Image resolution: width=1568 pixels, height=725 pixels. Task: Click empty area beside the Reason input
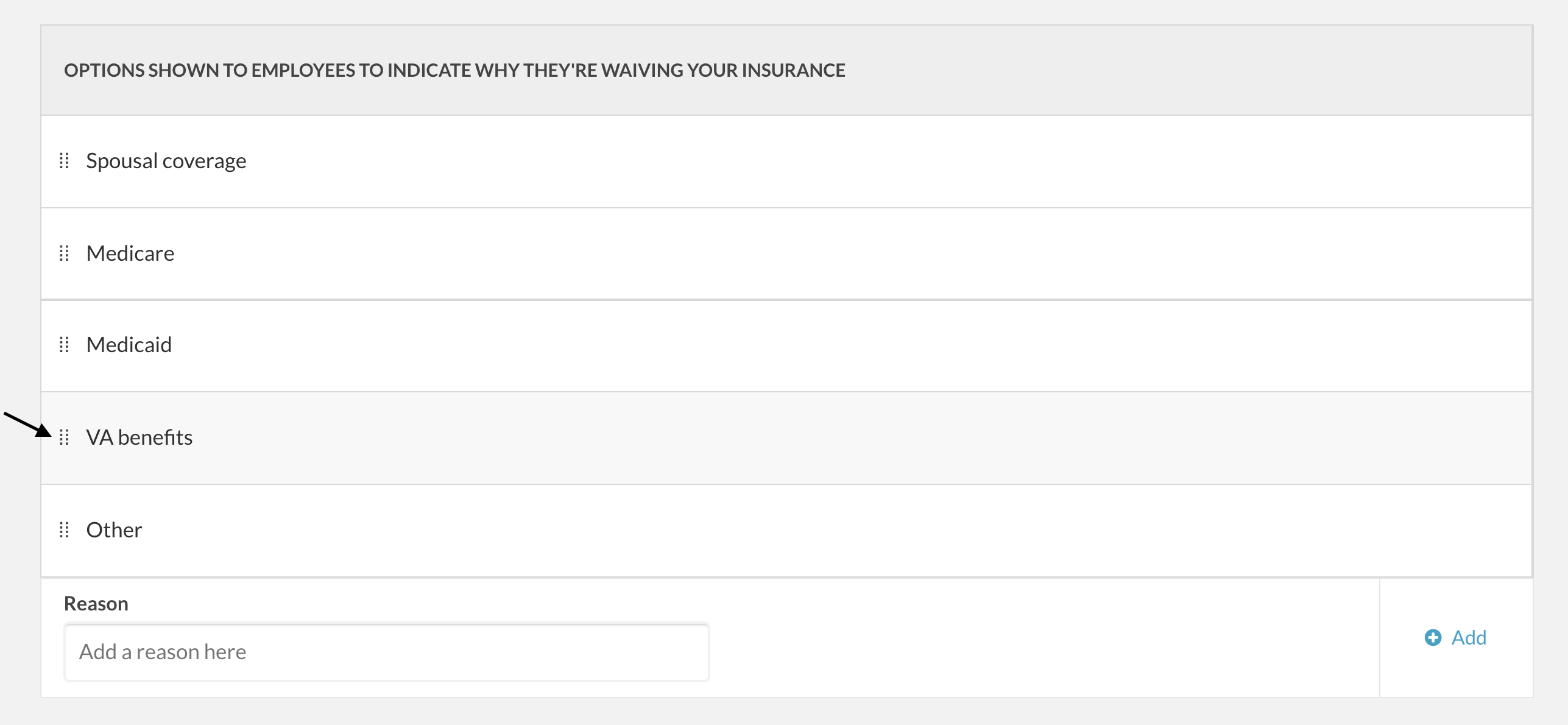(x=1044, y=652)
